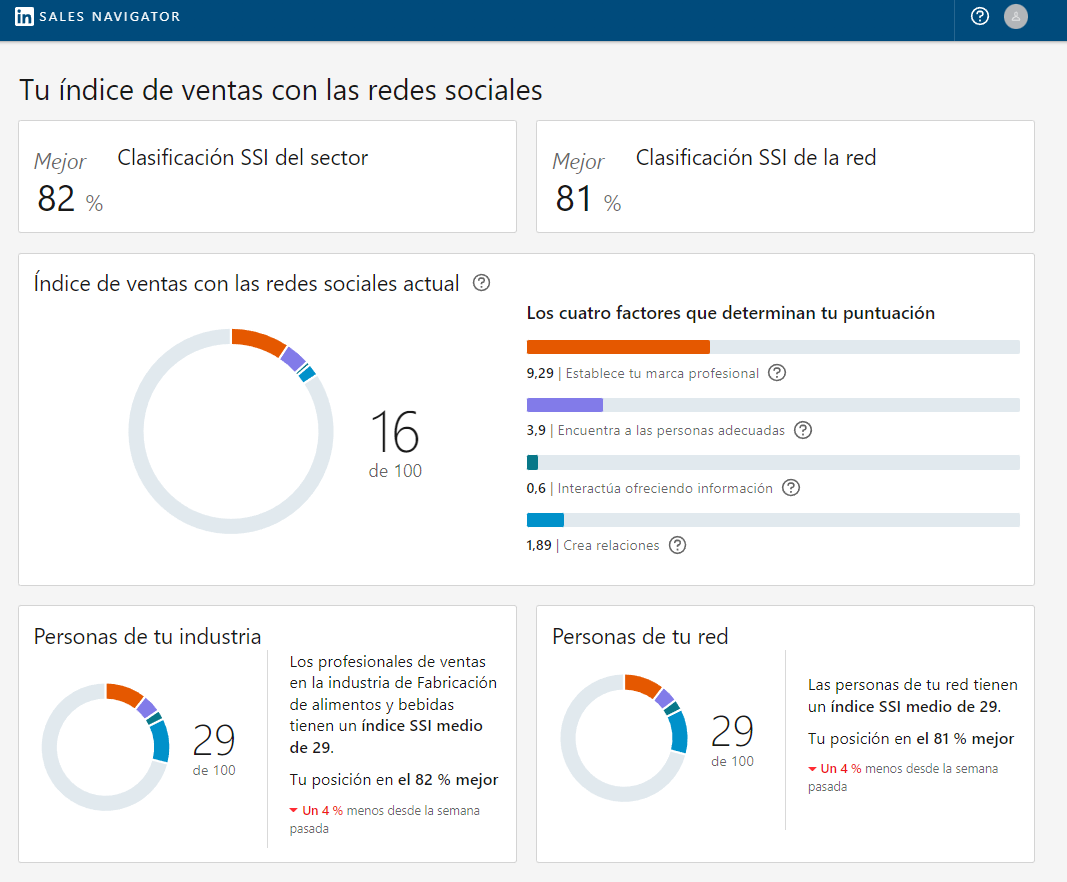This screenshot has width=1067, height=882.
Task: Click the purple Encuentra a las personas bar
Action: pyautogui.click(x=773, y=405)
